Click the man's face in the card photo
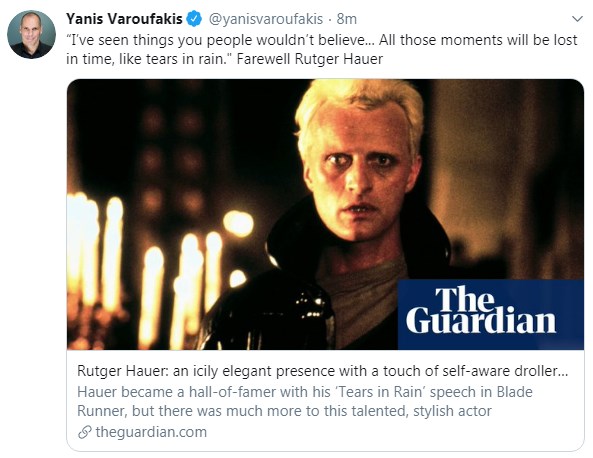The height and width of the screenshot is (458, 593). pyautogui.click(x=361, y=170)
